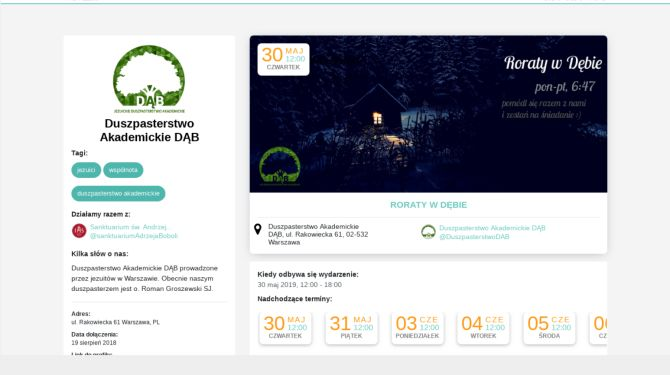Click the event address text ul. Rakowiecka 61
The width and height of the screenshot is (670, 375).
coord(318,234)
